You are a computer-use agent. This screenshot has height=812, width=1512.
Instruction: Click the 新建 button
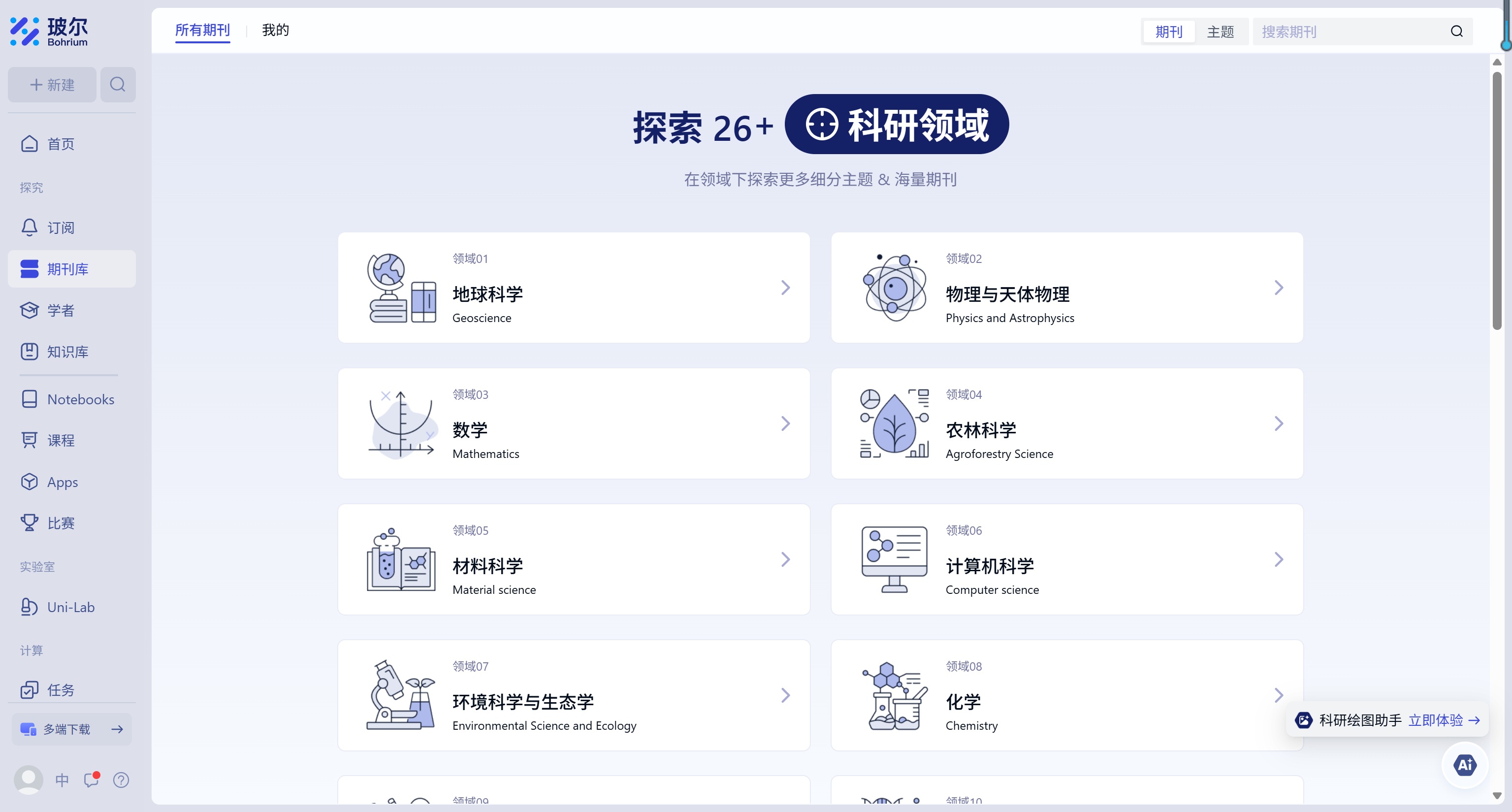click(x=52, y=85)
